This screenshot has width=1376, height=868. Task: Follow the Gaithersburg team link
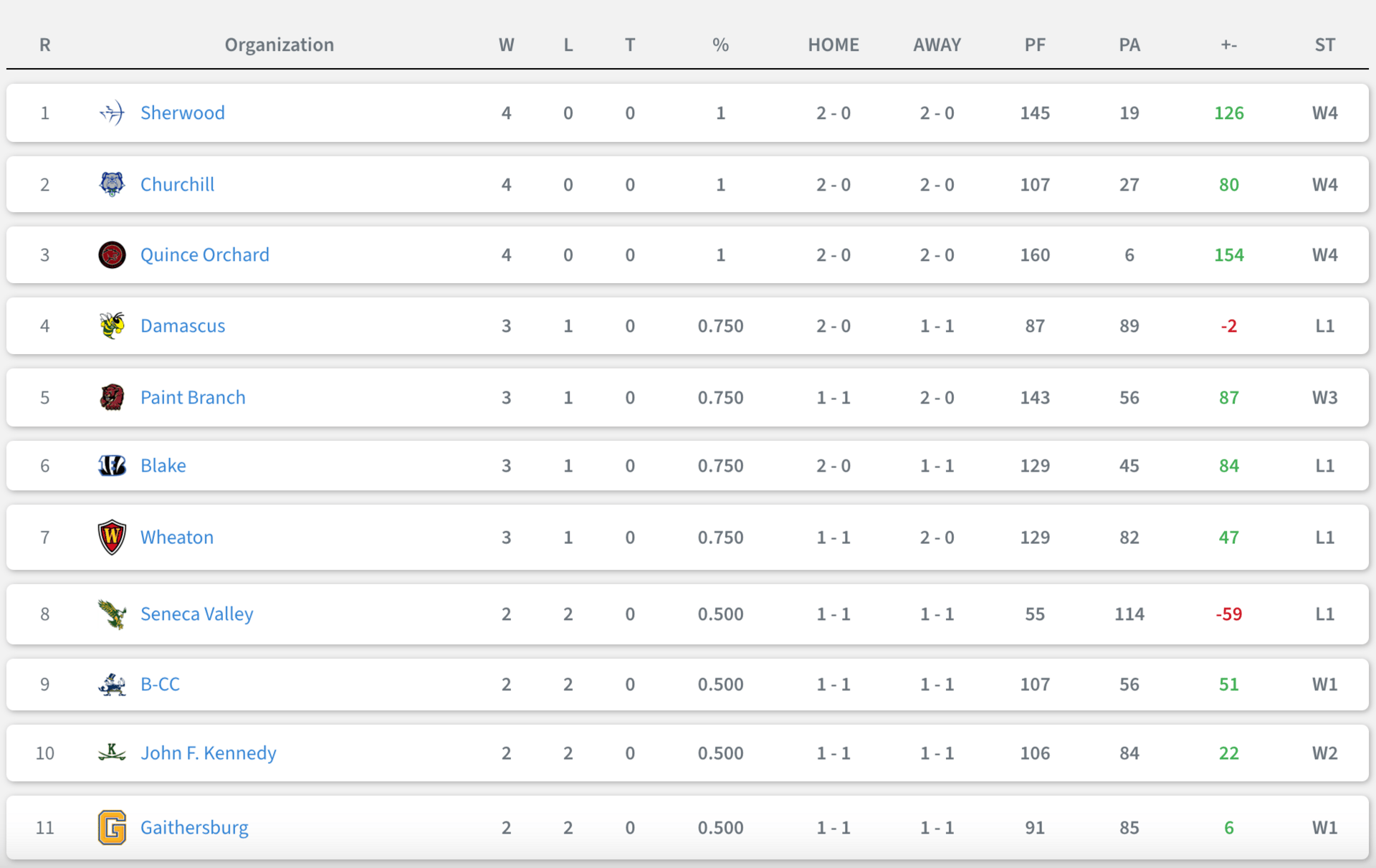click(194, 828)
